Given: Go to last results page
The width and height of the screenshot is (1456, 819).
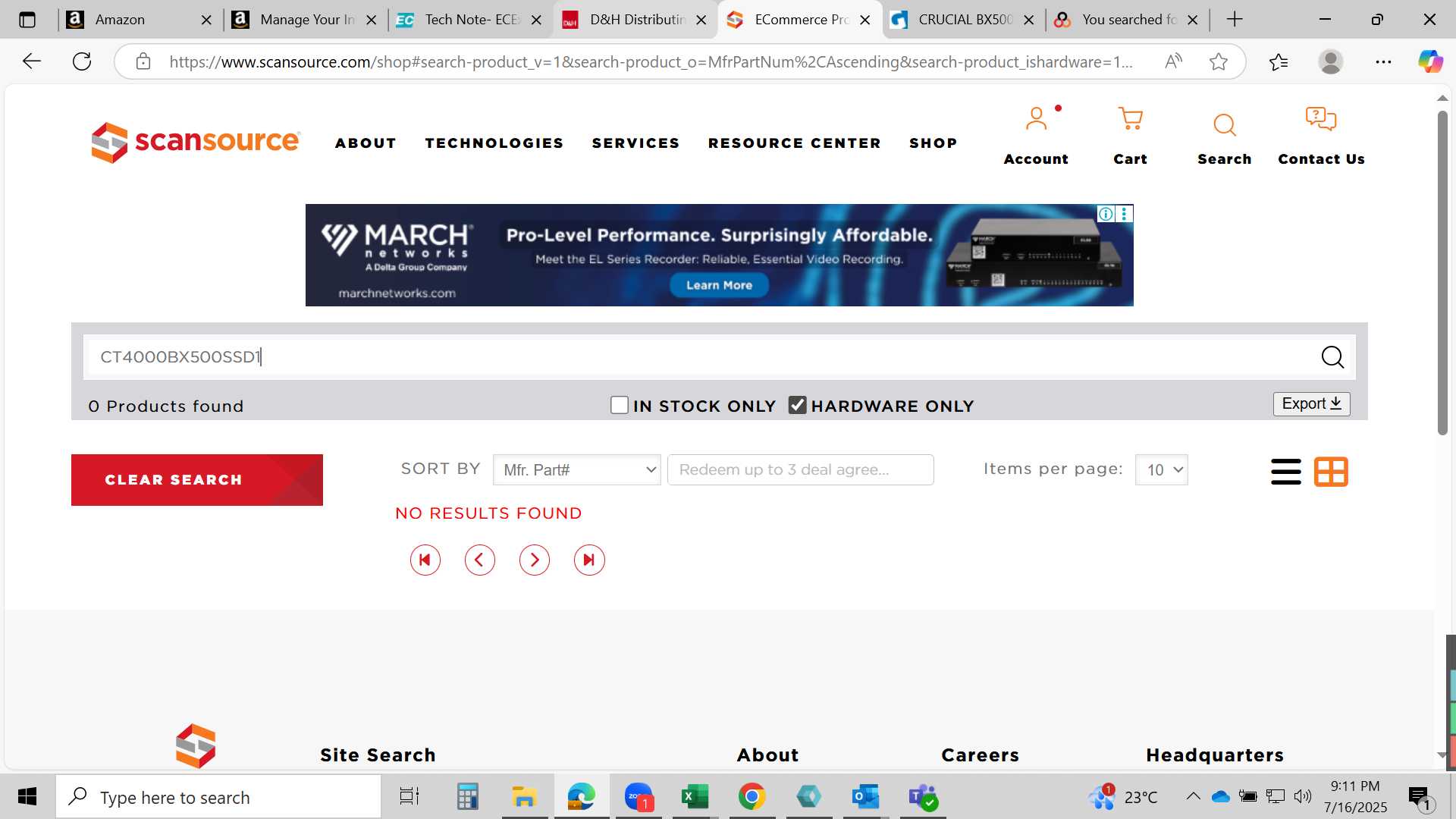Looking at the screenshot, I should (x=589, y=560).
